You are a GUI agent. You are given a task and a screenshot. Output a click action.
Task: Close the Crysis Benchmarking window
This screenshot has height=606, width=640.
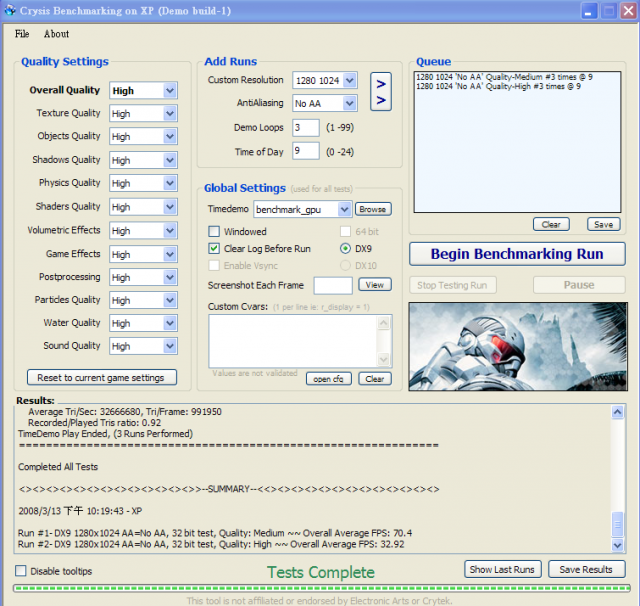pyautogui.click(x=628, y=11)
